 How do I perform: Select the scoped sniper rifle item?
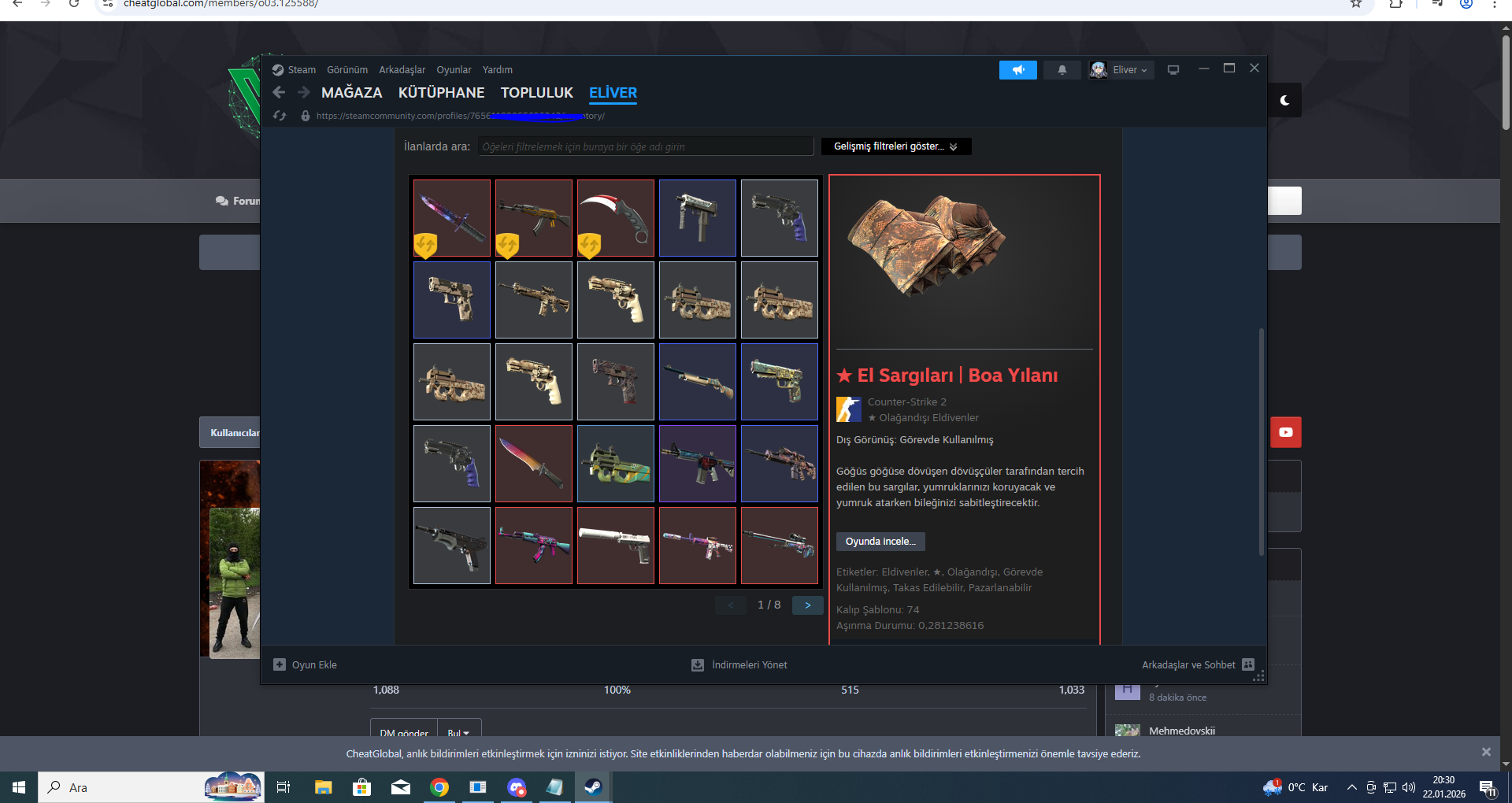coord(780,546)
